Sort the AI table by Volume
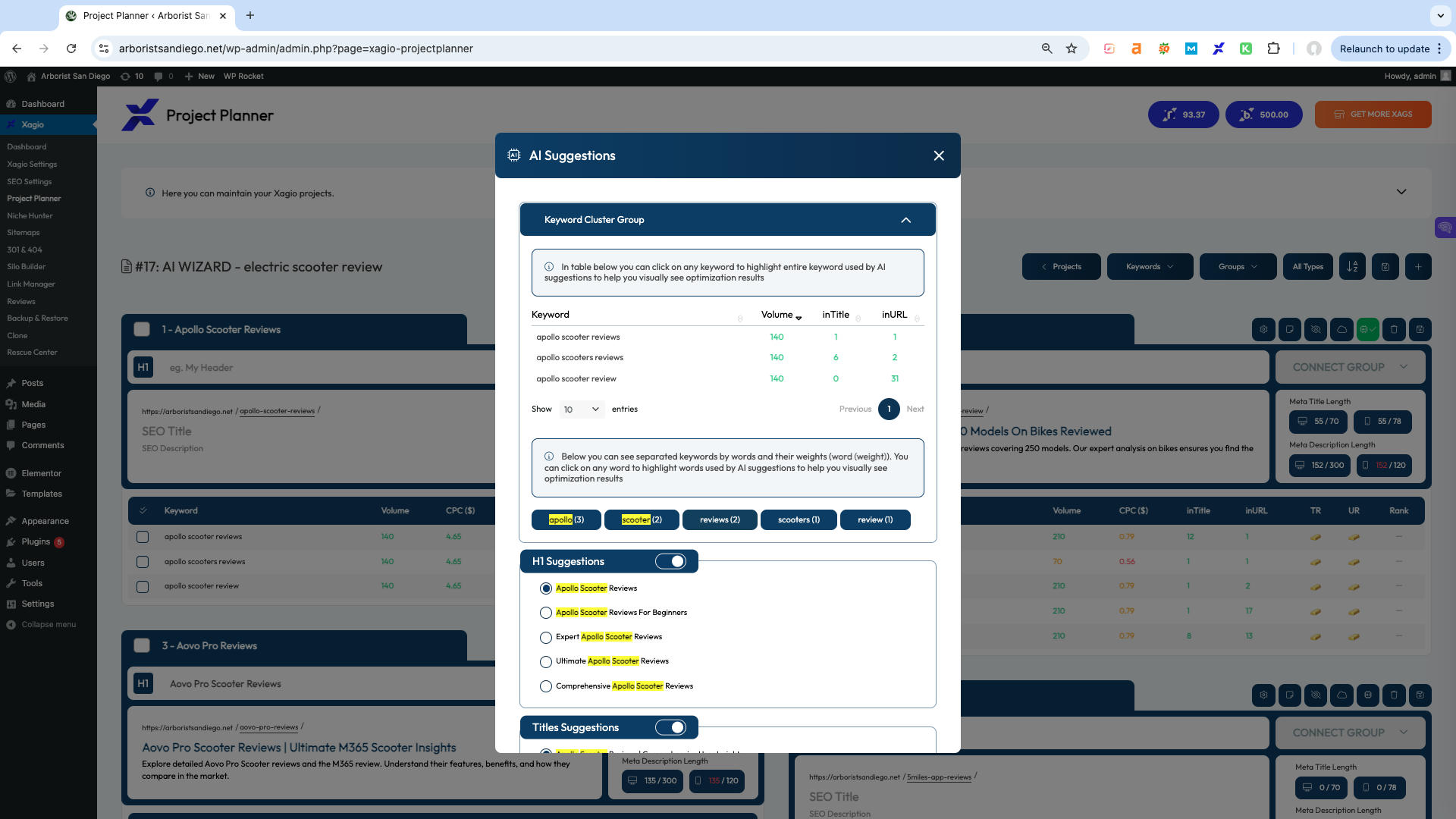The height and width of the screenshot is (819, 1456). coord(781,315)
